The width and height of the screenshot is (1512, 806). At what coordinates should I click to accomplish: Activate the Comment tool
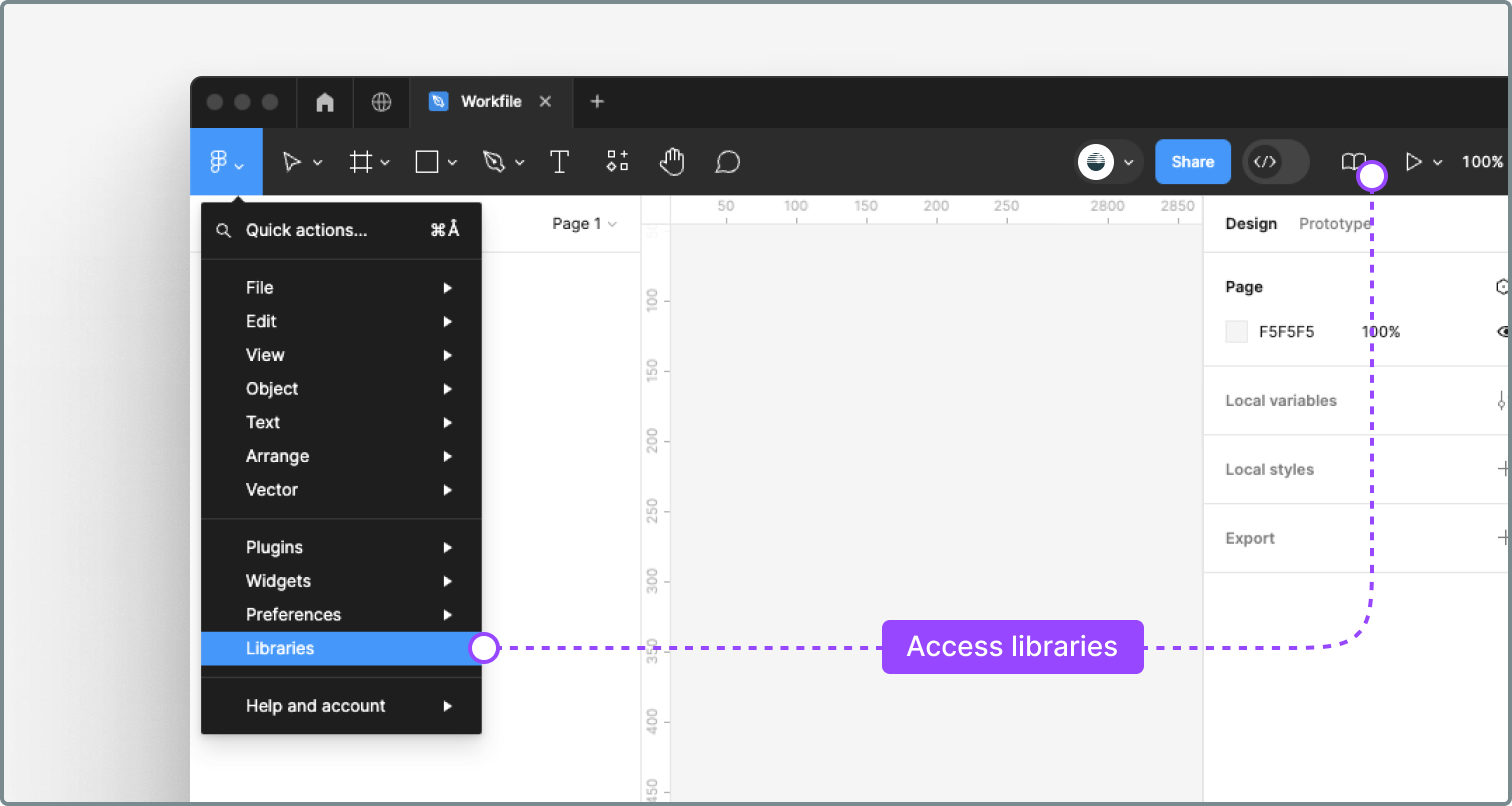click(x=727, y=161)
